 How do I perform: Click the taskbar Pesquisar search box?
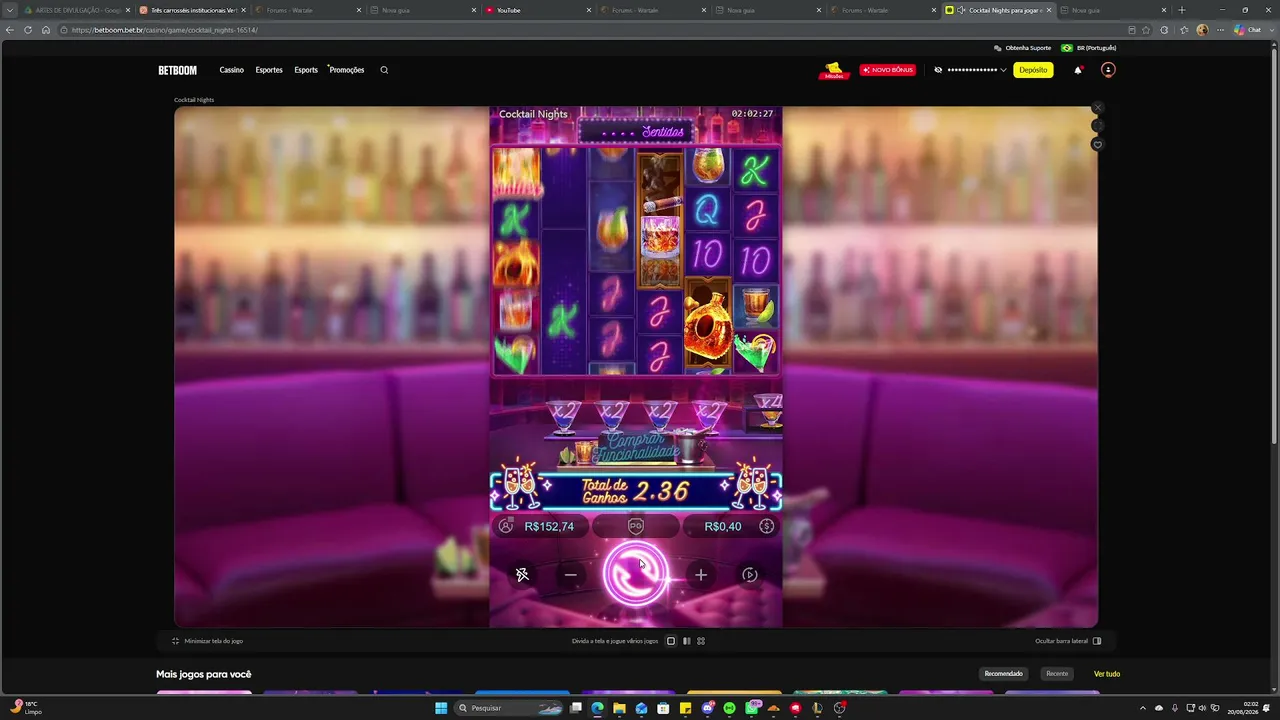click(509, 708)
